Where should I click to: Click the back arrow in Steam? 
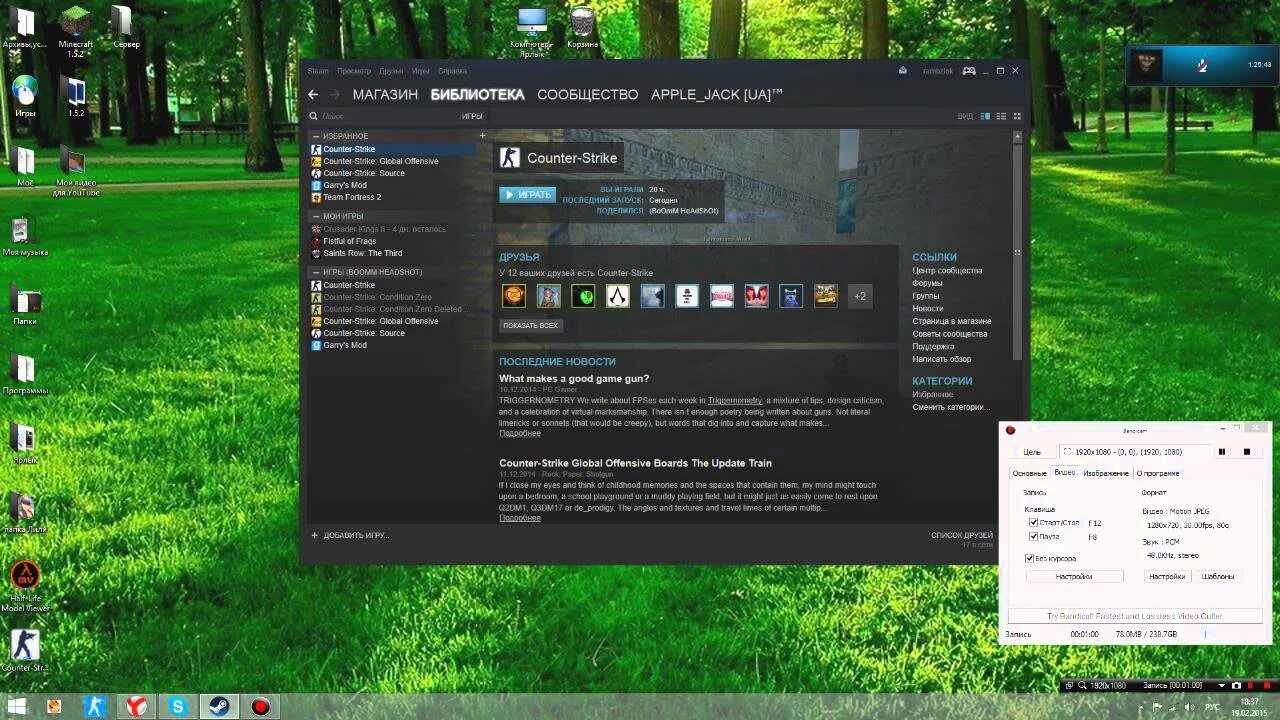(313, 94)
